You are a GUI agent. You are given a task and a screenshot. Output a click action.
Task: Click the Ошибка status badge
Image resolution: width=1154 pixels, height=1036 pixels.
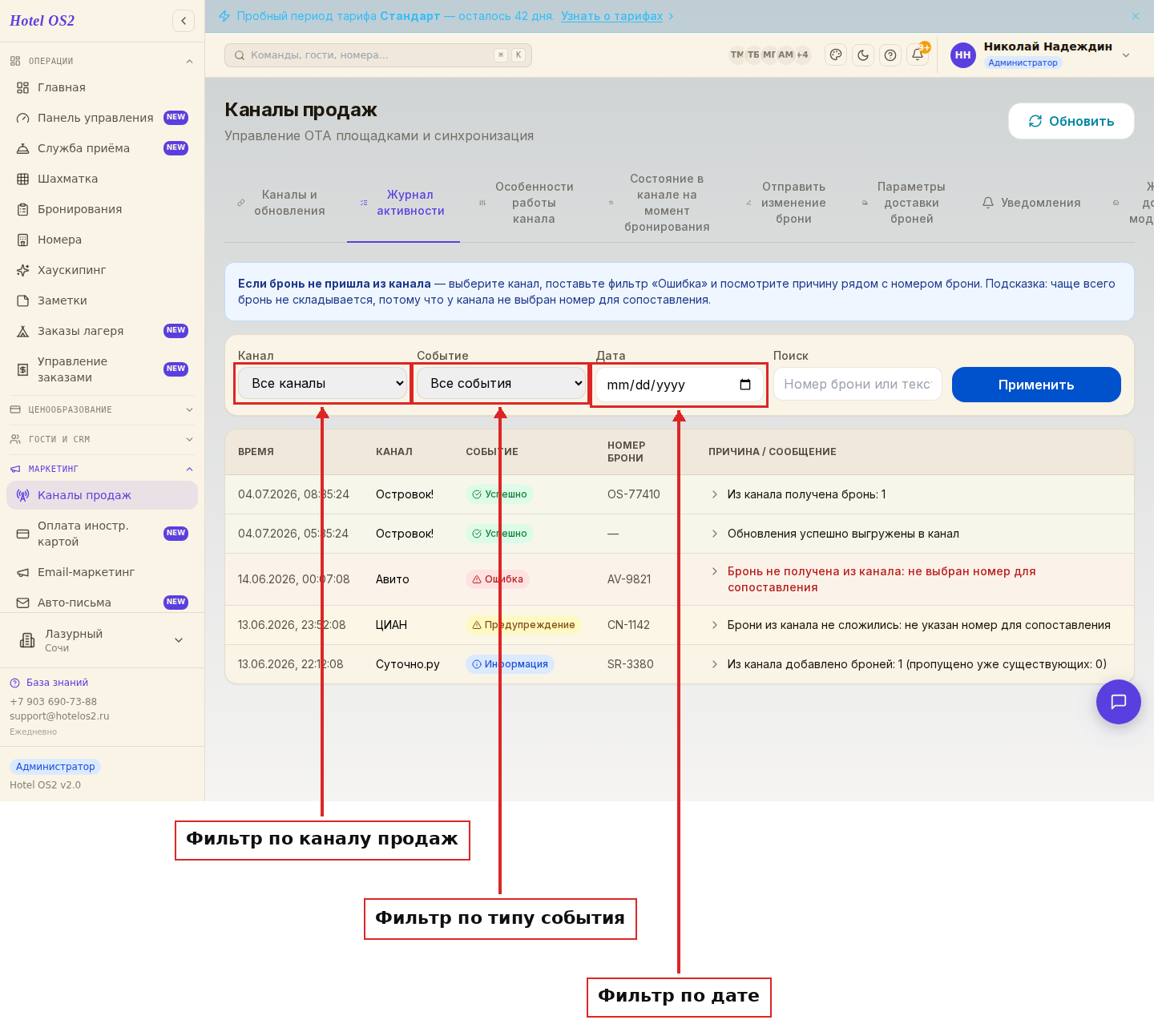[x=498, y=579]
